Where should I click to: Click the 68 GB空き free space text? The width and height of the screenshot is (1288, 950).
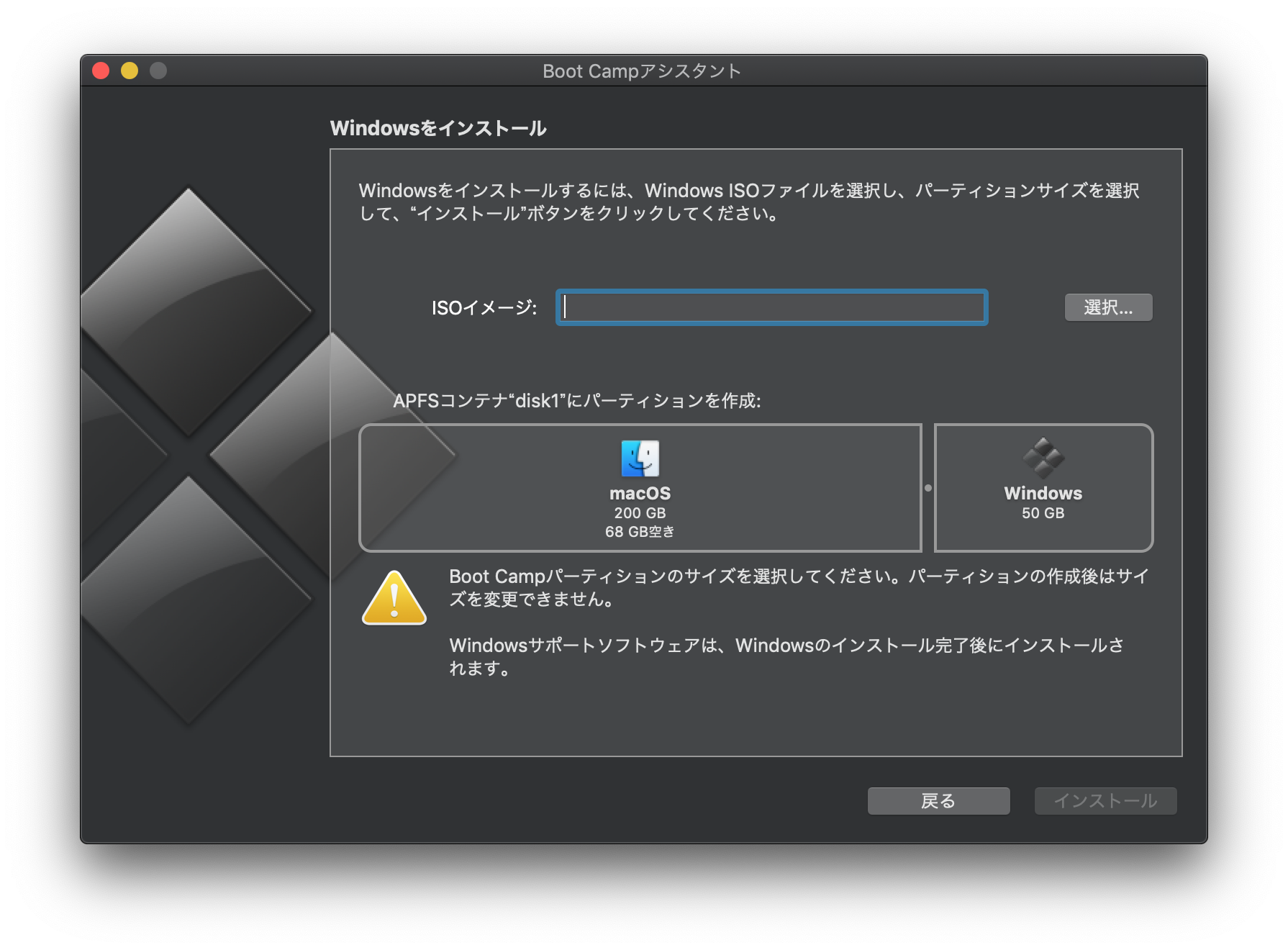point(640,532)
